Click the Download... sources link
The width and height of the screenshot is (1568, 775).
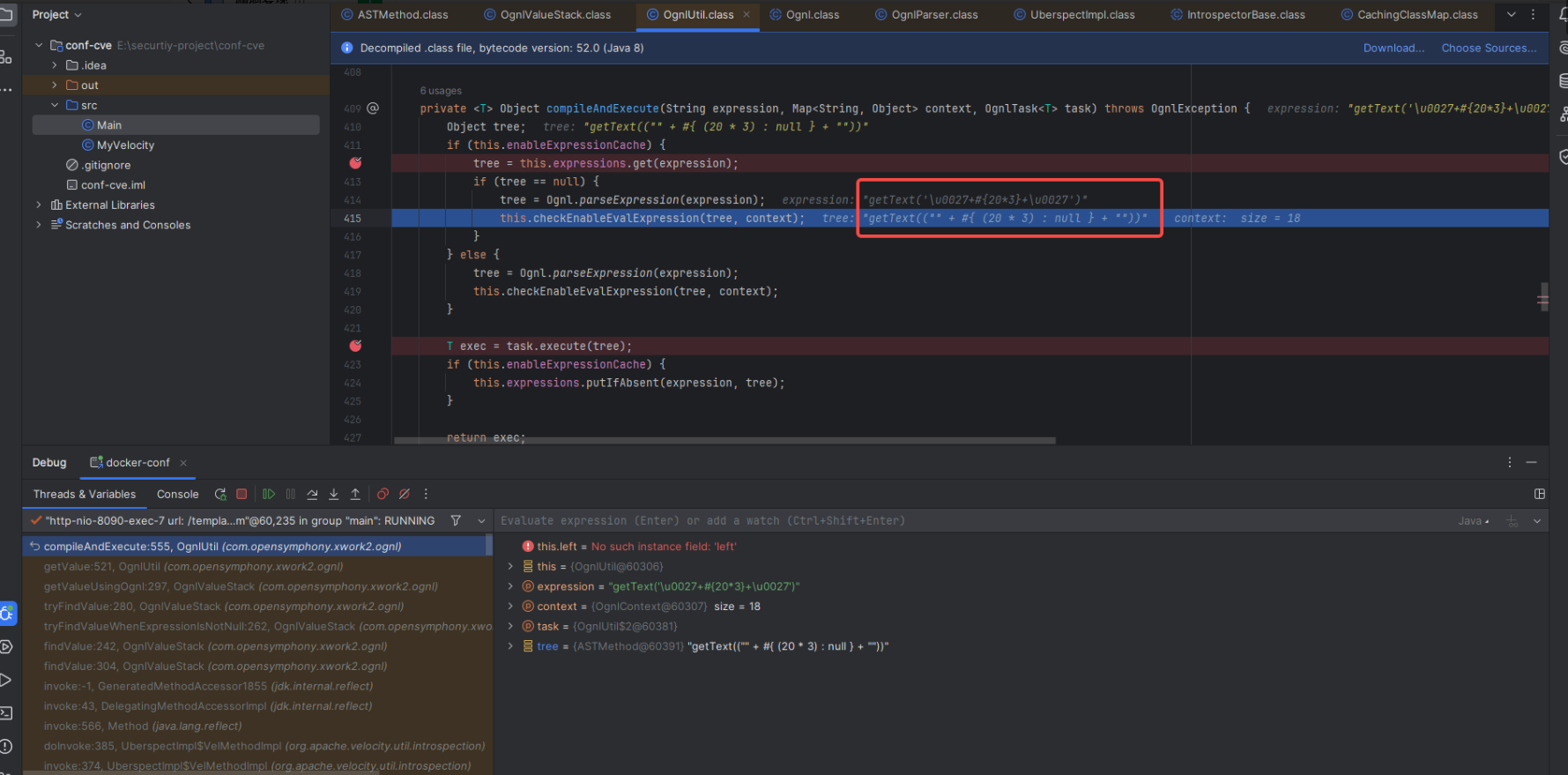[x=1393, y=48]
